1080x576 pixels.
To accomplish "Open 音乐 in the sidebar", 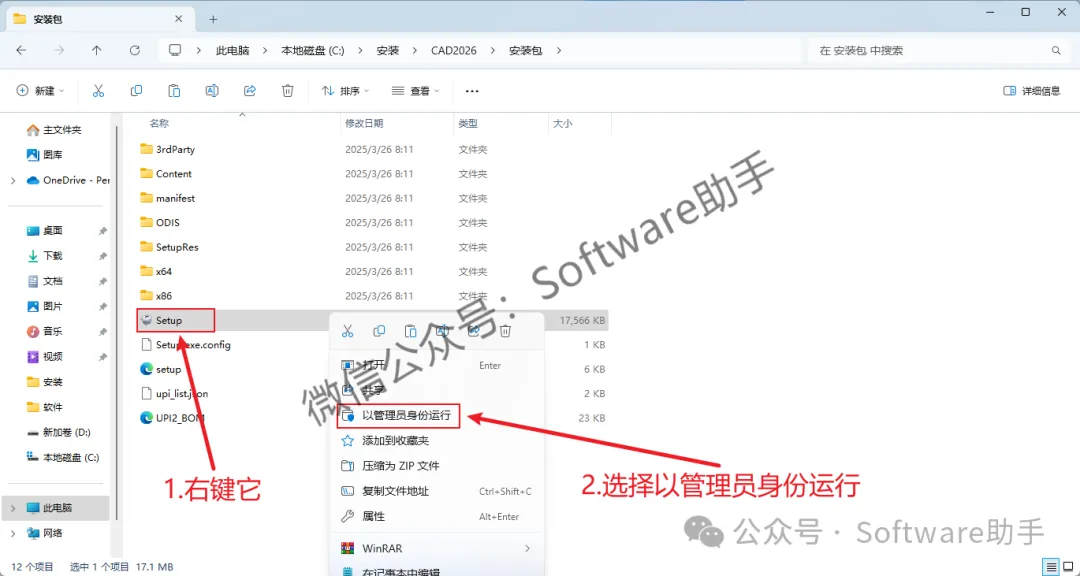I will click(45, 331).
